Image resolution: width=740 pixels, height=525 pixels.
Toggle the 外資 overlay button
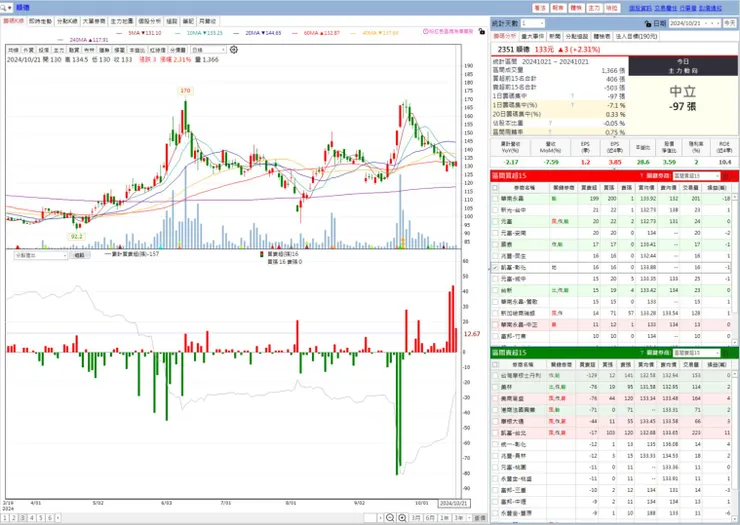tap(28, 50)
